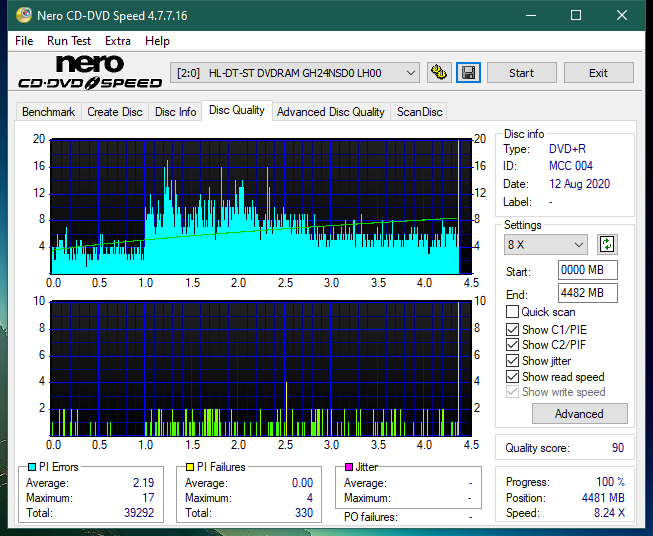Switch to Advanced Disc Quality tab

[x=331, y=112]
